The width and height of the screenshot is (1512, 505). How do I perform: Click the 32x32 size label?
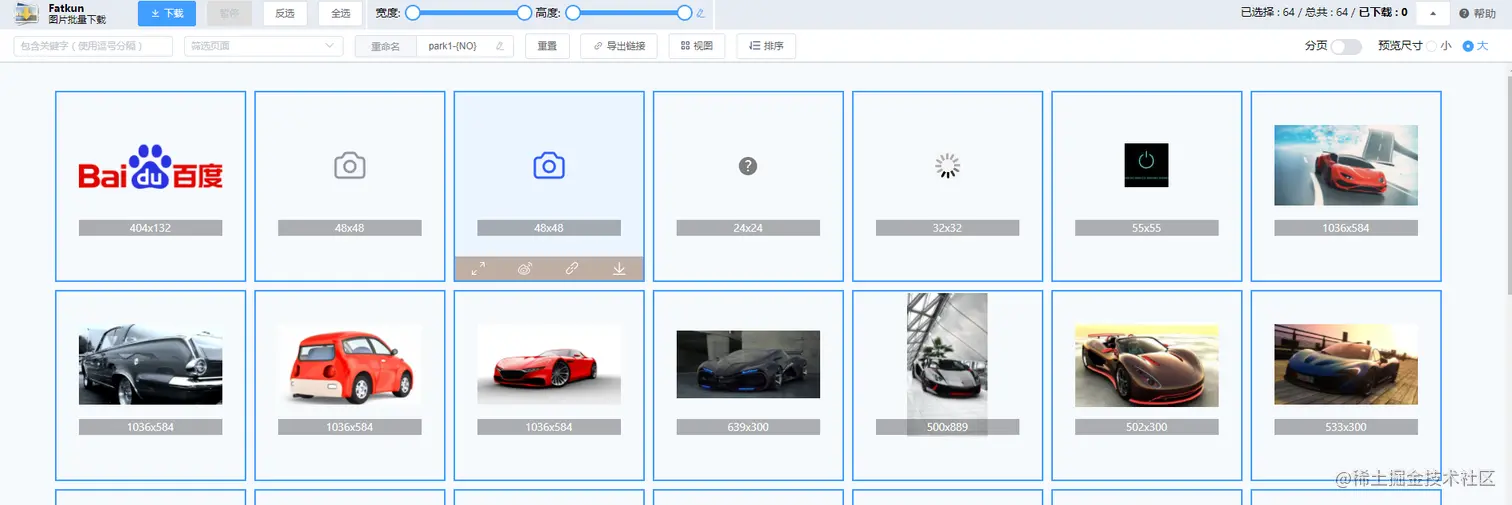tap(947, 228)
